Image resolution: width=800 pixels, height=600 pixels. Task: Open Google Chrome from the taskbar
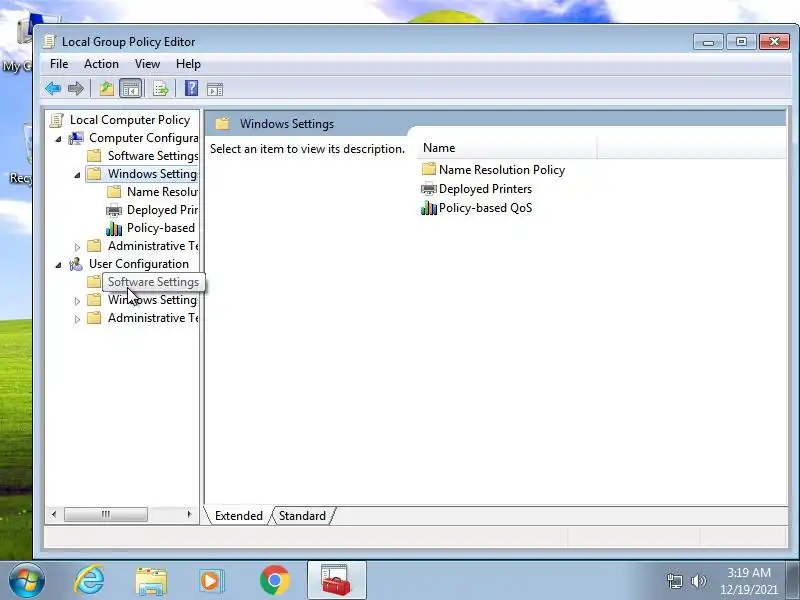coord(274,581)
